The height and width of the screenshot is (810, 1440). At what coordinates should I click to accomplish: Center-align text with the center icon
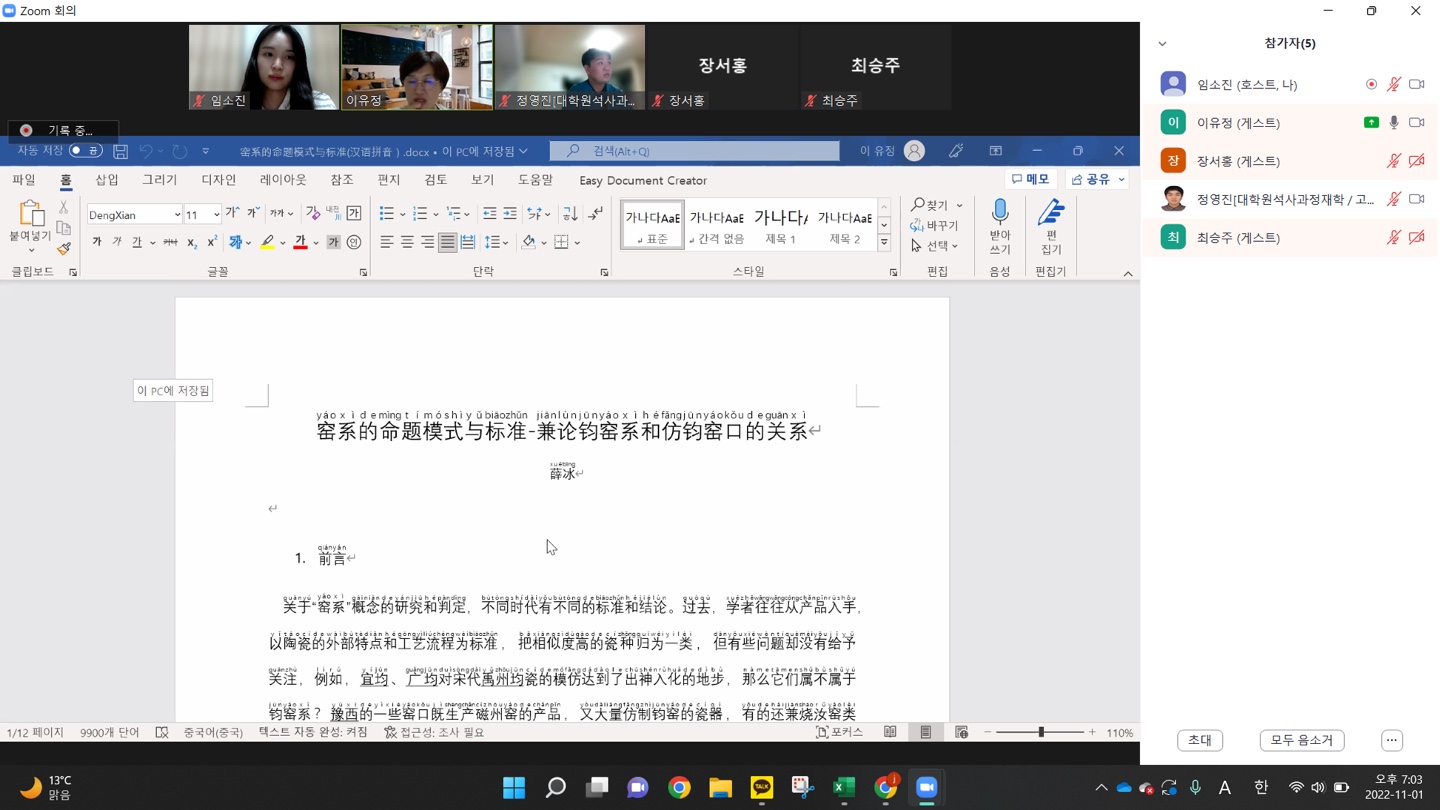(x=407, y=243)
